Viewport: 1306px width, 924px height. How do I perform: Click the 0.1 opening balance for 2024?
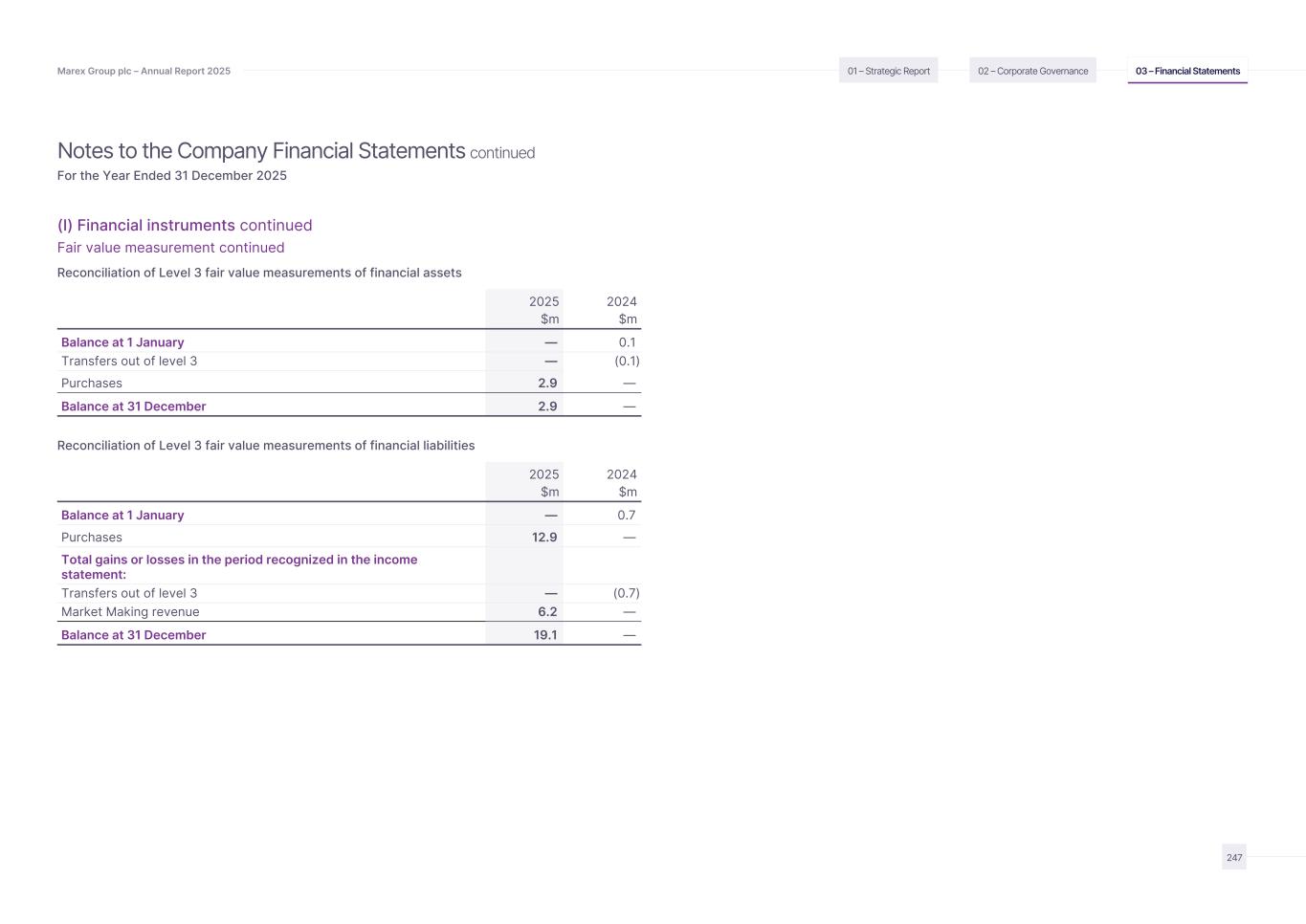pos(627,342)
